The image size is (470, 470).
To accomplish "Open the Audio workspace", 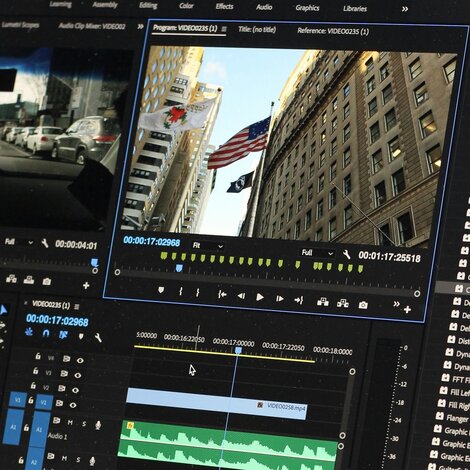I will coord(264,7).
